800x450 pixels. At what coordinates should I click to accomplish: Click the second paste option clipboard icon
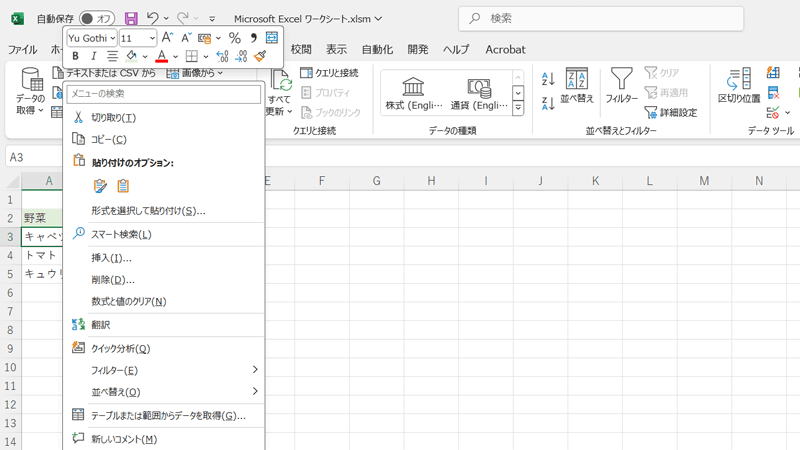pyautogui.click(x=123, y=186)
